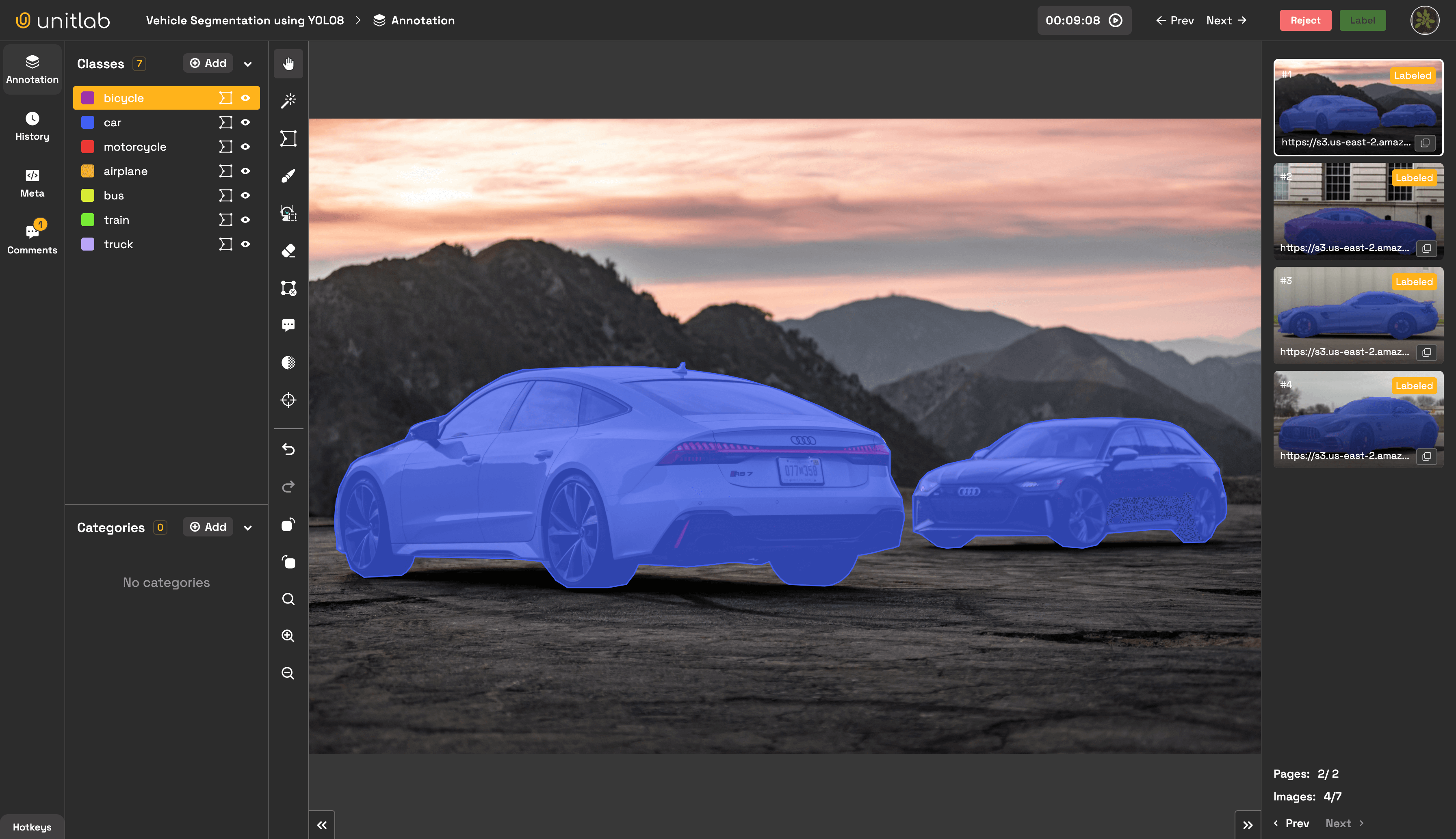The image size is (1456, 839).
Task: Click the Label button to confirm
Action: tap(1363, 20)
